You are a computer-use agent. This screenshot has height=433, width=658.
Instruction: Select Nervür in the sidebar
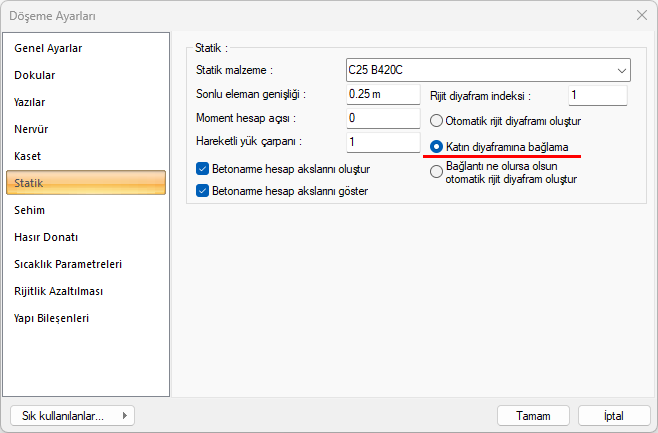(31, 129)
